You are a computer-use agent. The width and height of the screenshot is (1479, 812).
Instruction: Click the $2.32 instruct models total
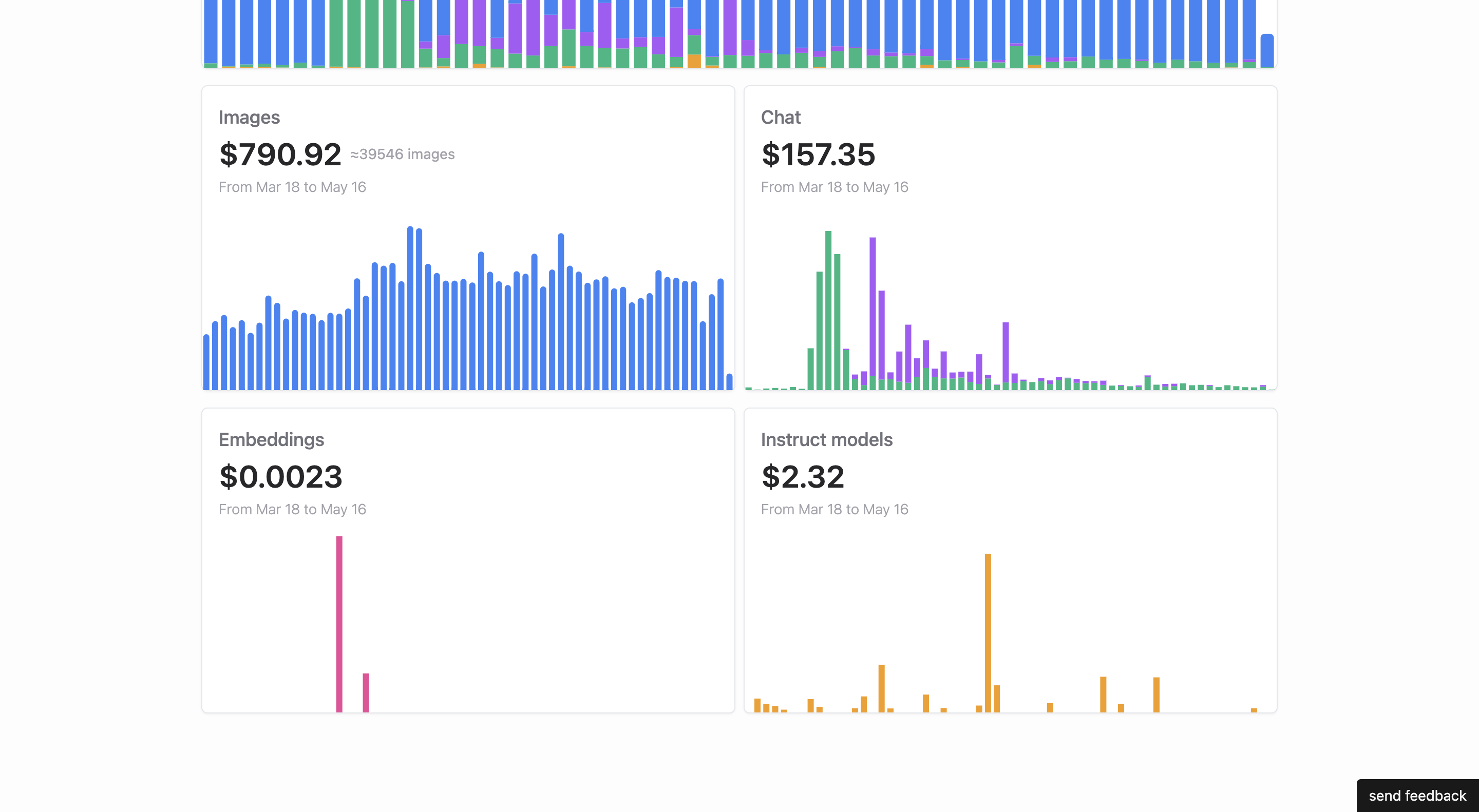[803, 477]
